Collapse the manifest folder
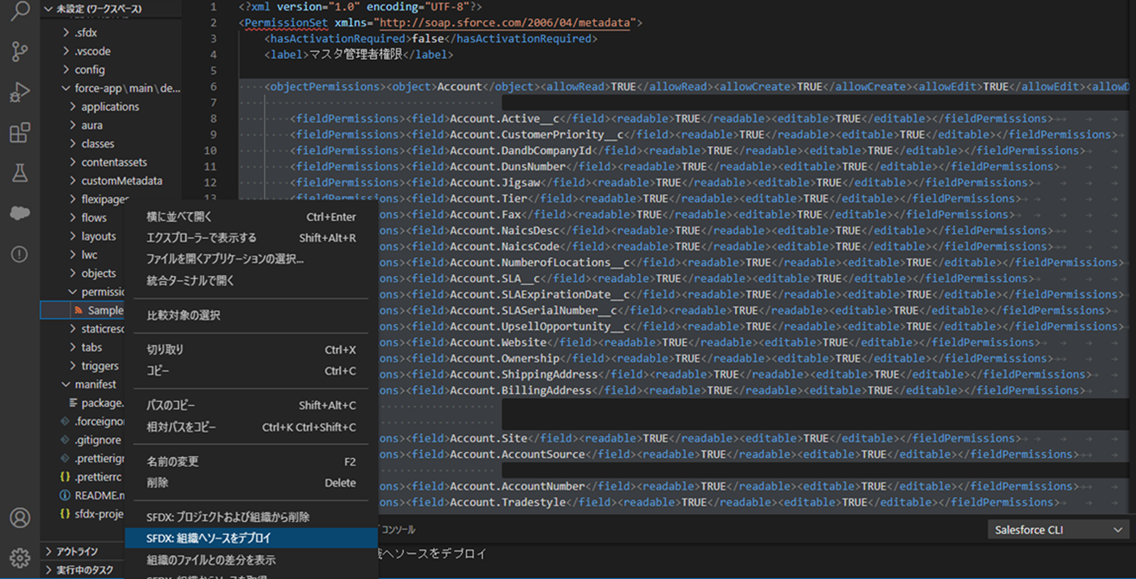Viewport: 1136px width, 579px height. [66, 384]
